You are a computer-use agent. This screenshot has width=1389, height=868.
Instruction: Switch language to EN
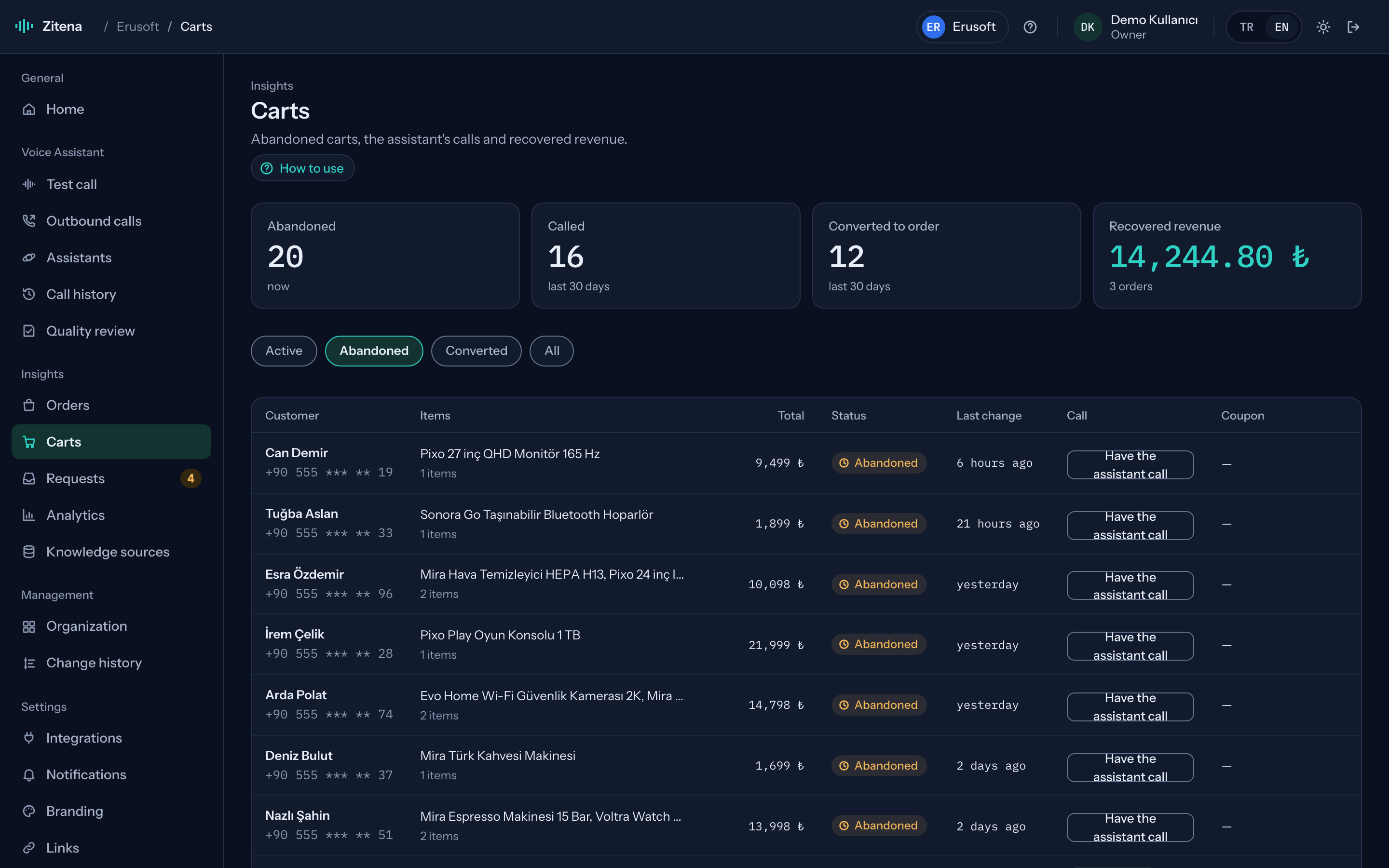tap(1281, 27)
